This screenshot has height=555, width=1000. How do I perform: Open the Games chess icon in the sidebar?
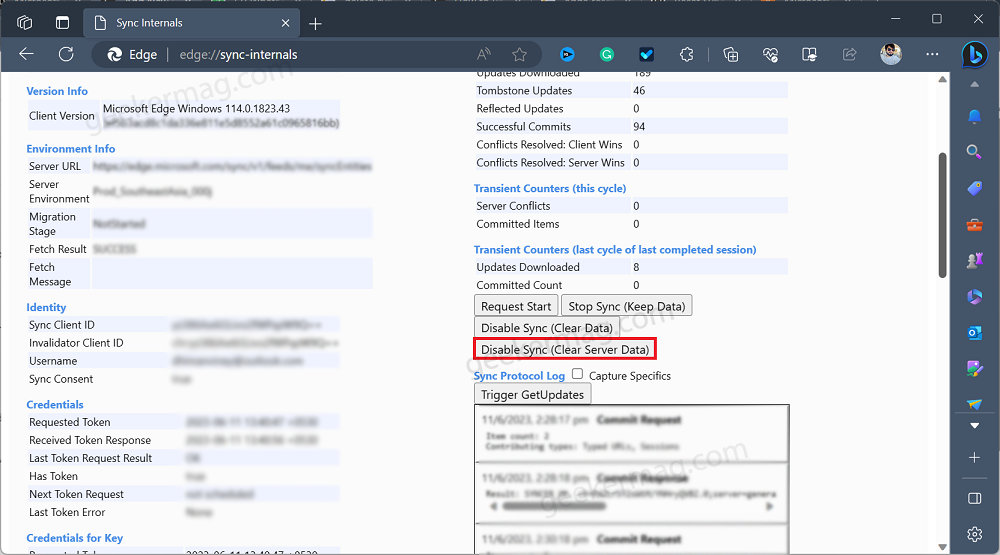point(974,260)
